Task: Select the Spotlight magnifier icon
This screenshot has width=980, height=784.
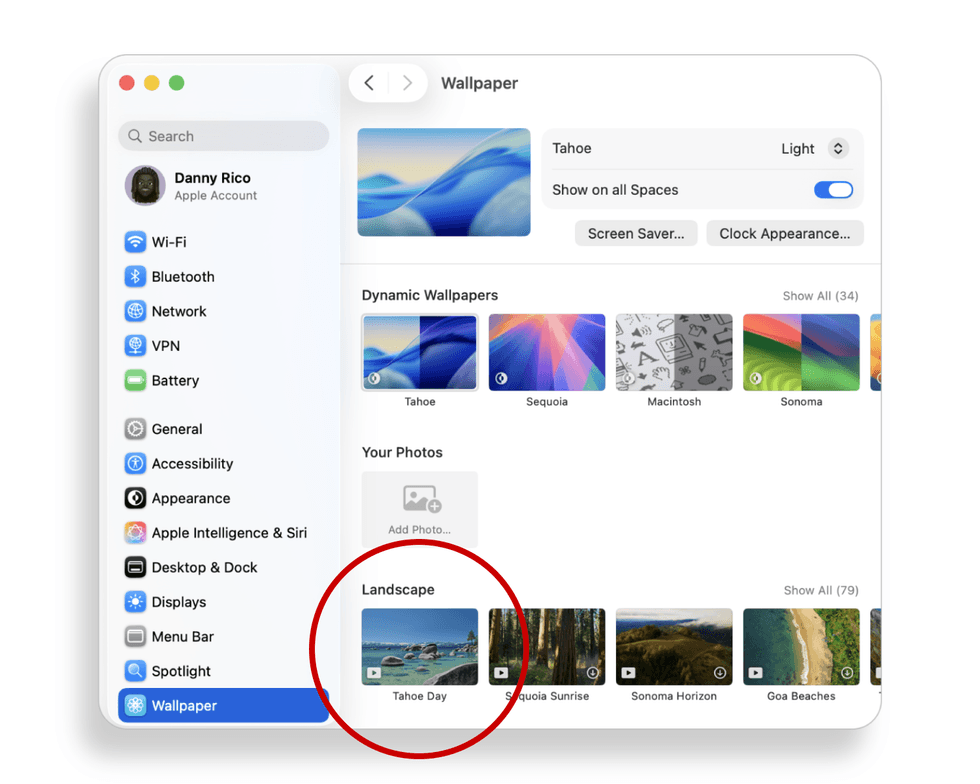Action: (135, 671)
